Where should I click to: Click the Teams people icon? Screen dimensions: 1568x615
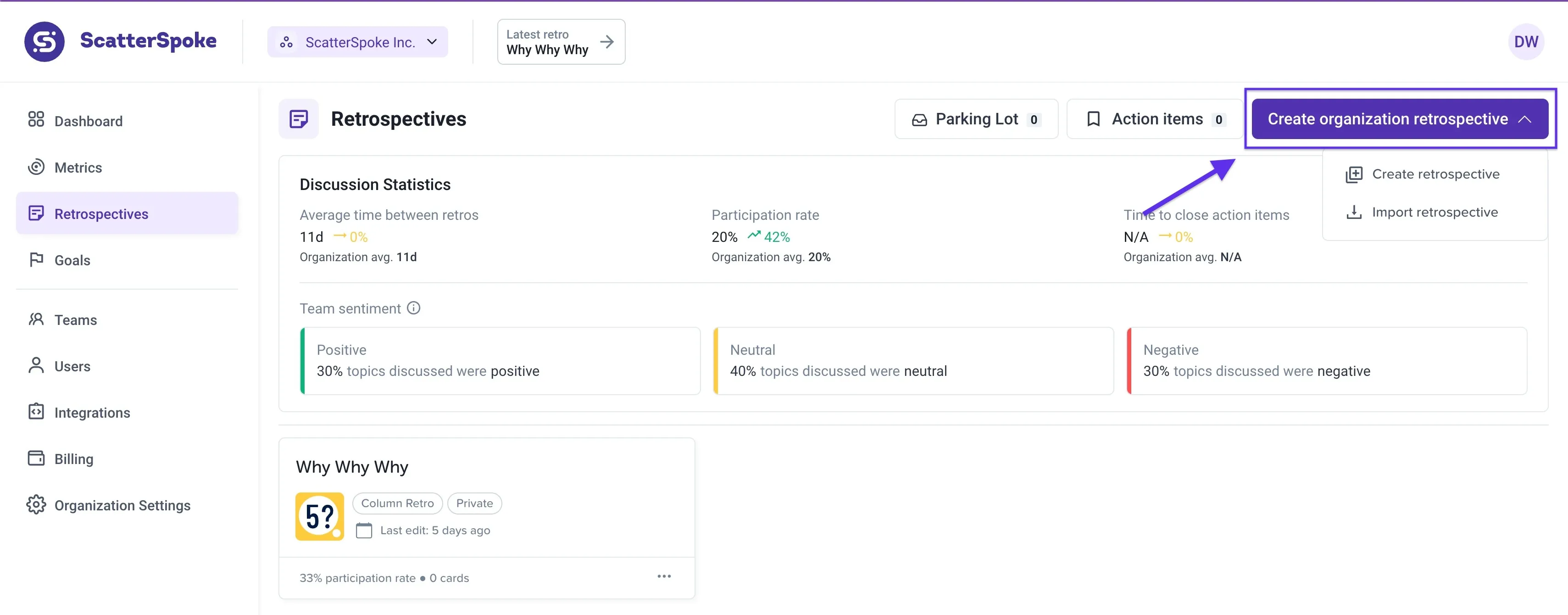click(x=36, y=319)
